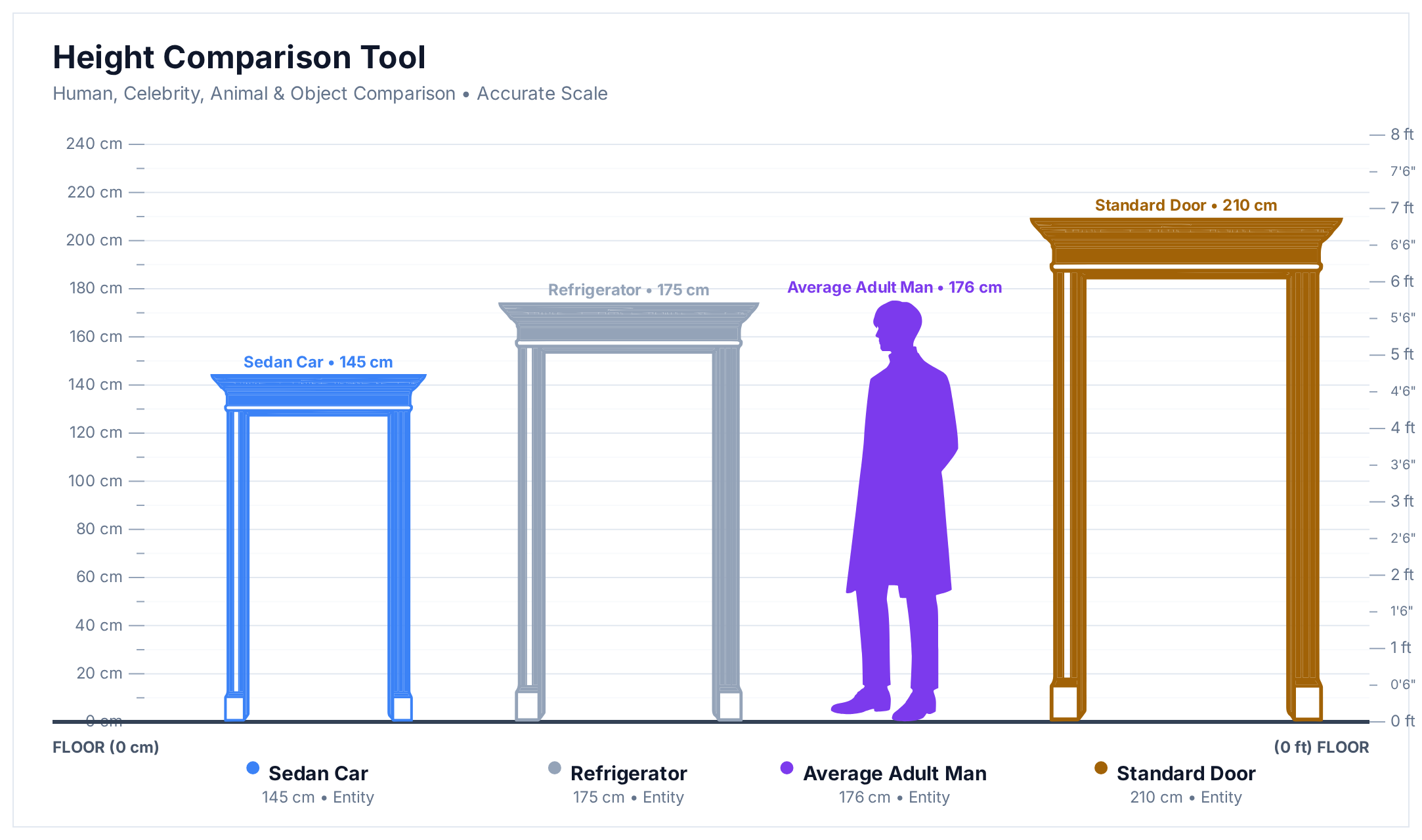This screenshot has width=1422, height=840.
Task: Click 'Average Adult Man • 176 cm' label above silhouette
Action: click(x=895, y=287)
